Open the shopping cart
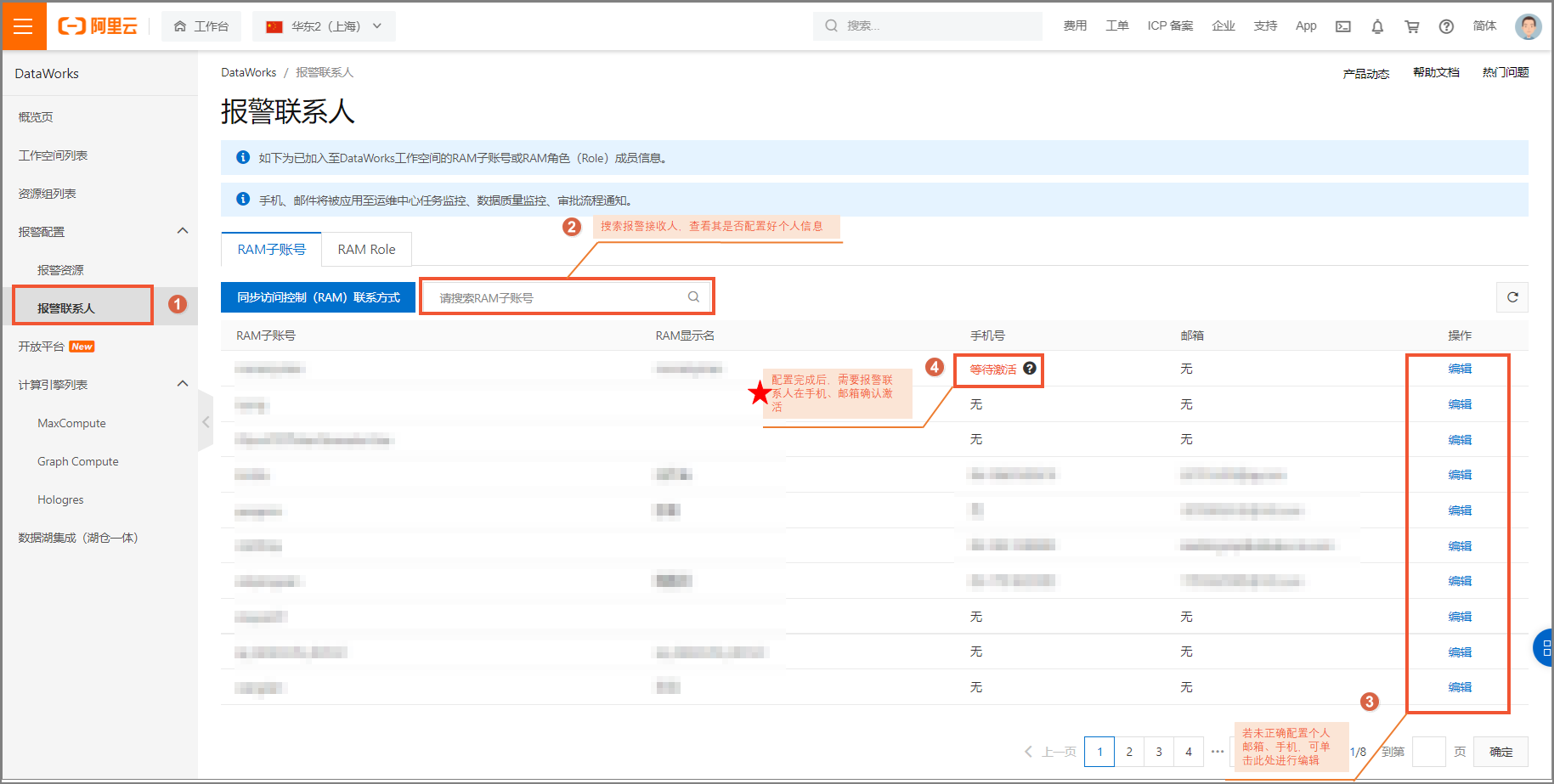The height and width of the screenshot is (784, 1554). click(1412, 26)
